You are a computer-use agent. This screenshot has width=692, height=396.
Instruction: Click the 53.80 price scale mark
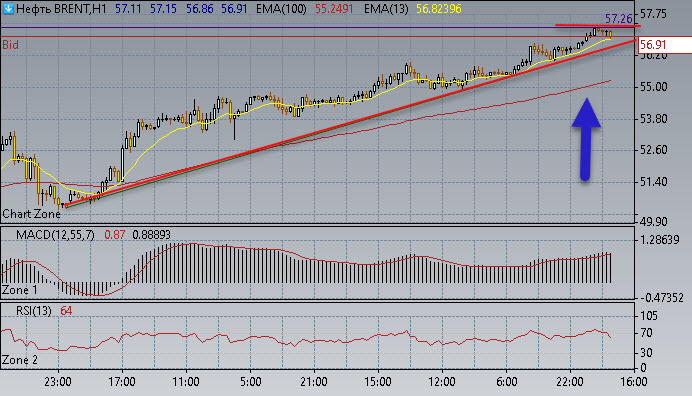click(654, 119)
